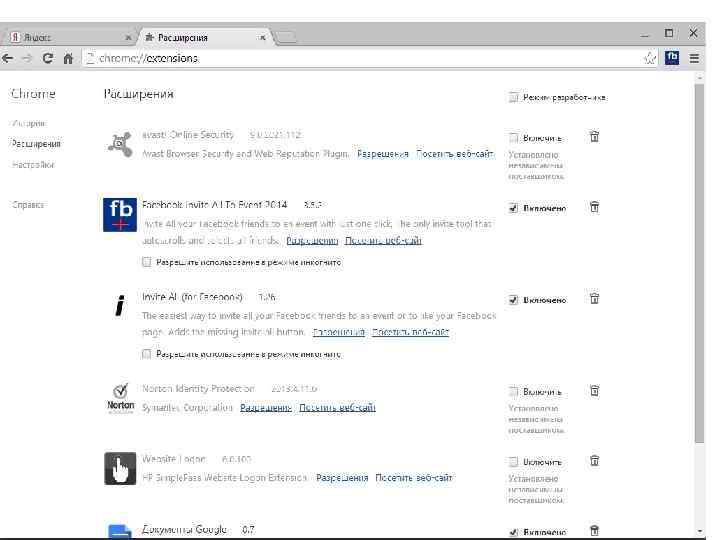Bookmark this page with the star icon

point(650,58)
